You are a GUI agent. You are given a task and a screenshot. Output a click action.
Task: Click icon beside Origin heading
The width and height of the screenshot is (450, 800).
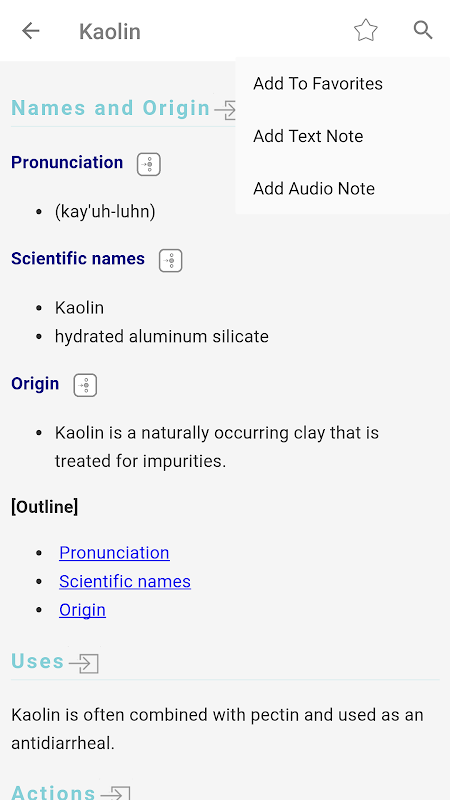(85, 385)
